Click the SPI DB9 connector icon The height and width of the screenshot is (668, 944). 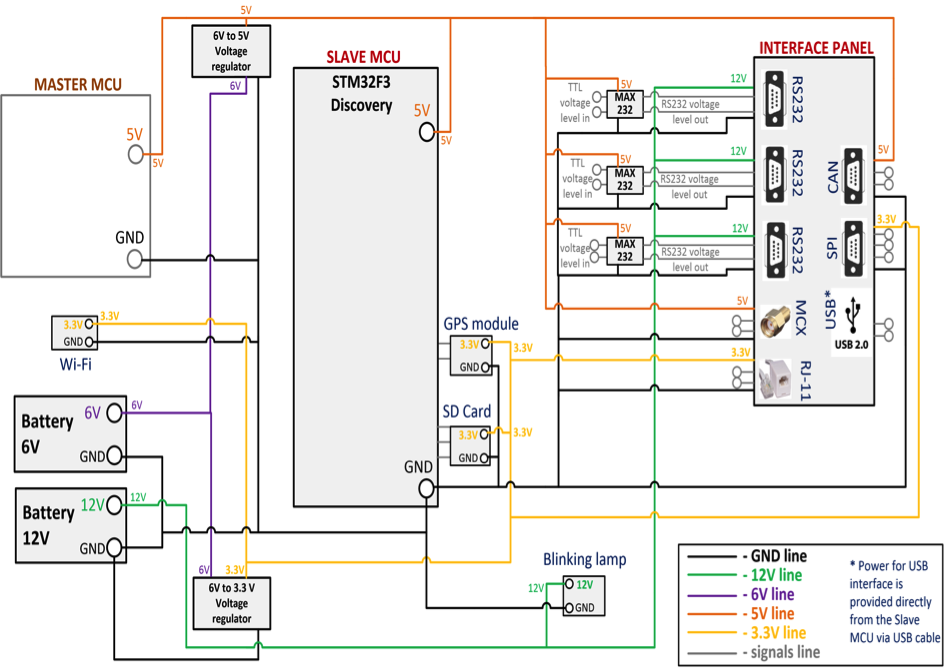point(853,241)
